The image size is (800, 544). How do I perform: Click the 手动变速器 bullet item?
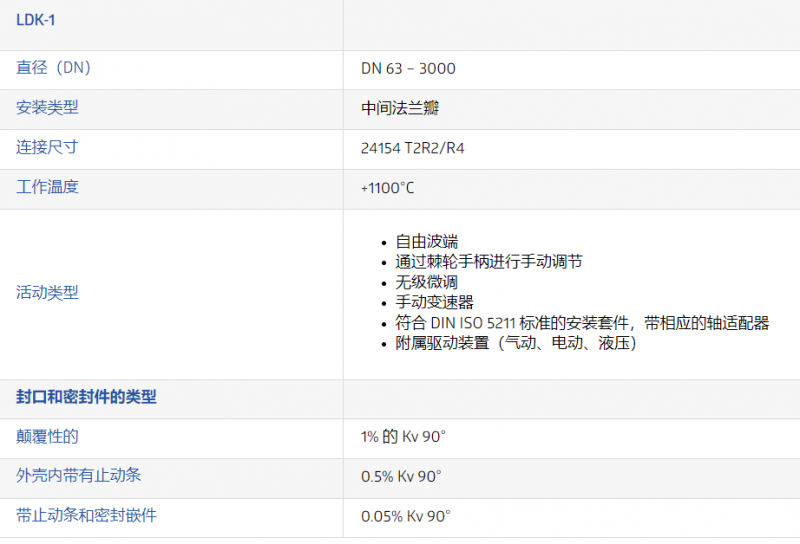point(434,302)
